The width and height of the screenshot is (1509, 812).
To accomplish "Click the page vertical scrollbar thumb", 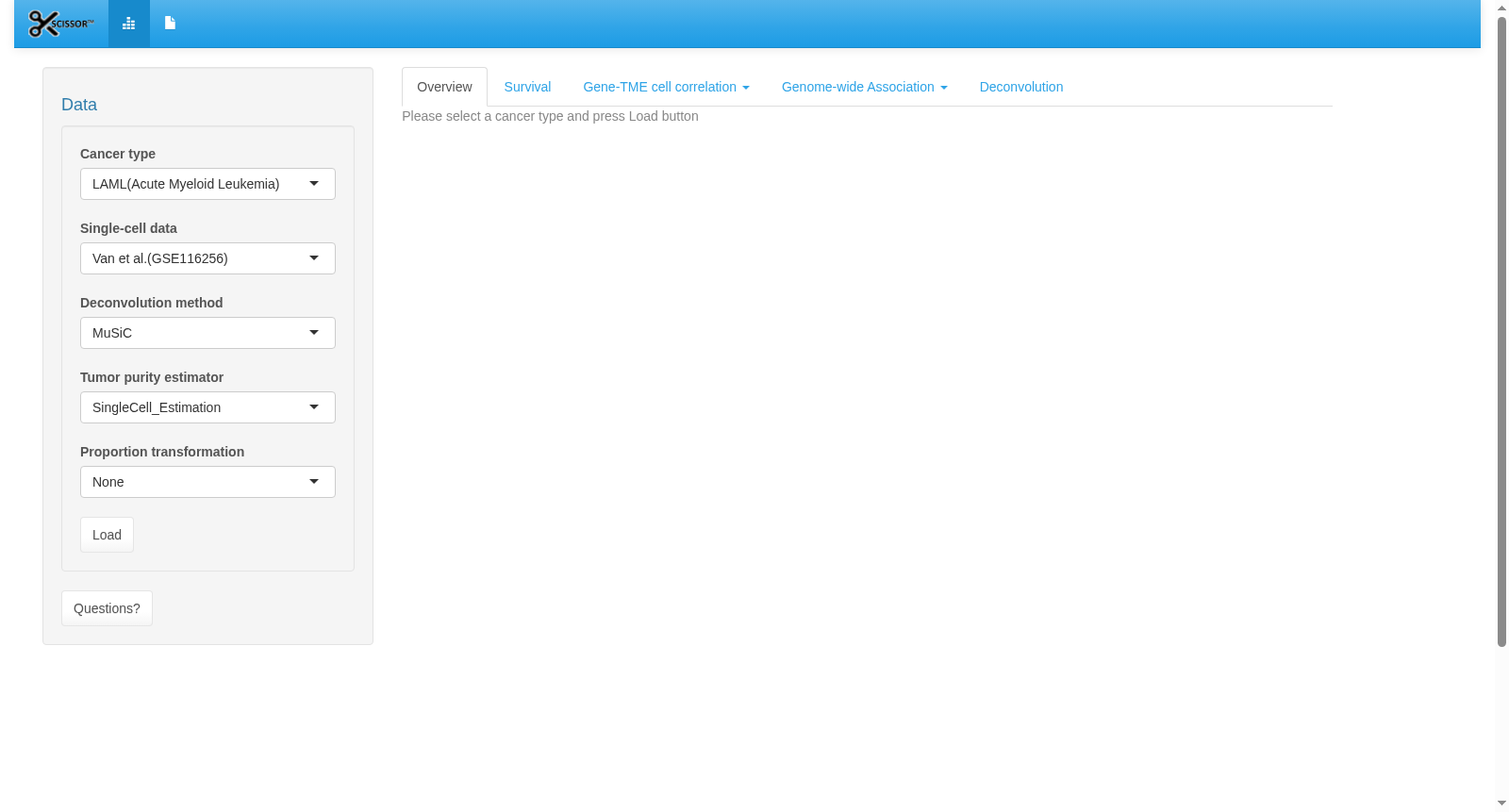I will pos(1501,330).
